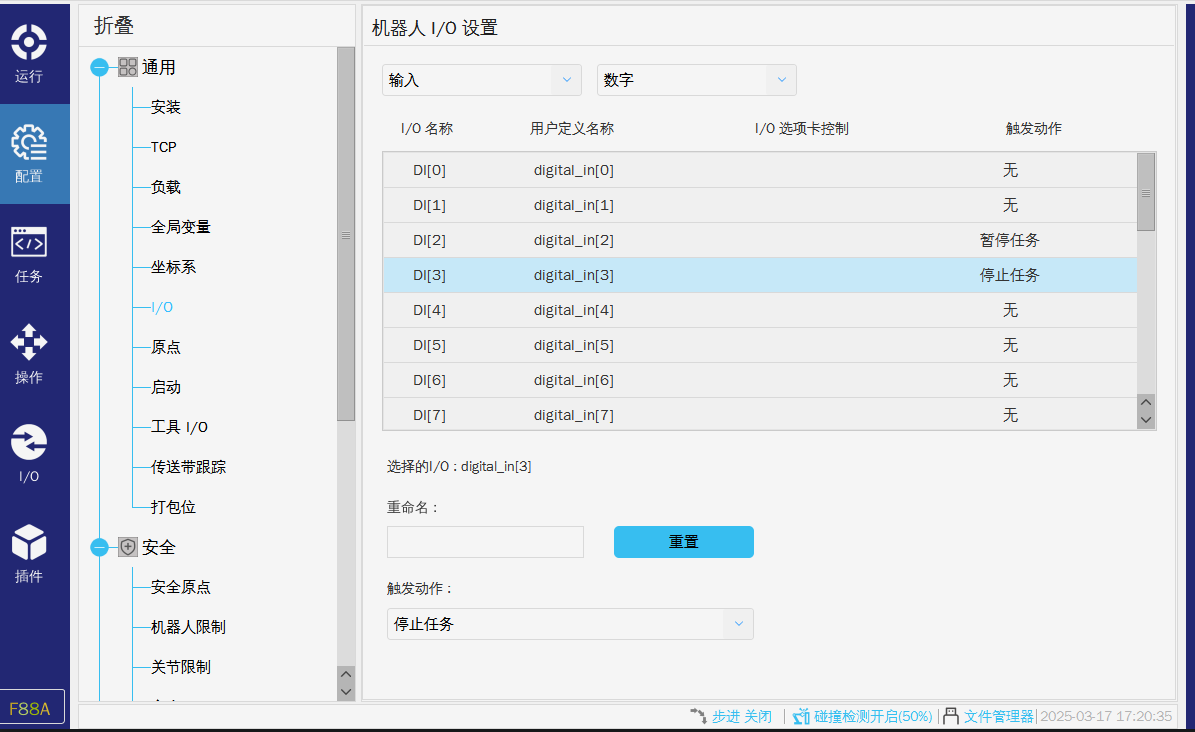Collapse the 通用 tree section
1195x732 pixels.
pyautogui.click(x=99, y=67)
